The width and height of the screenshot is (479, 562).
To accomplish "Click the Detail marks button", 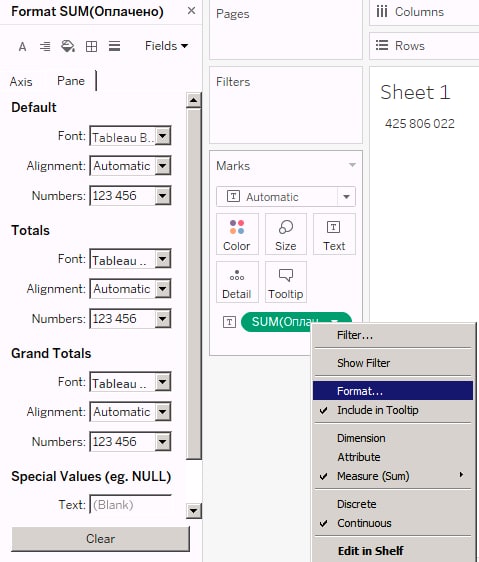I will 237,282.
